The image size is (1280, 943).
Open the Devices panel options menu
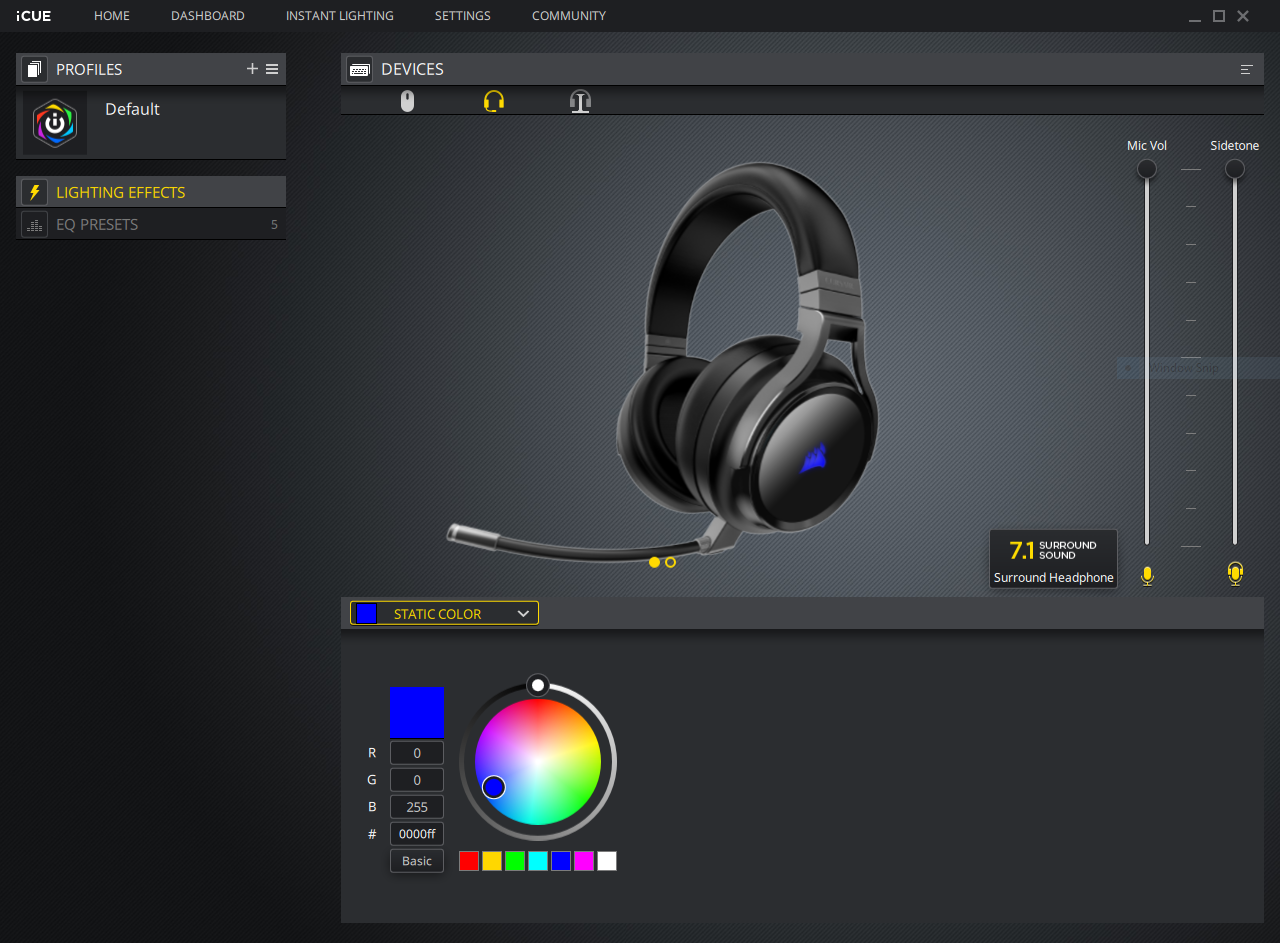tap(1247, 69)
